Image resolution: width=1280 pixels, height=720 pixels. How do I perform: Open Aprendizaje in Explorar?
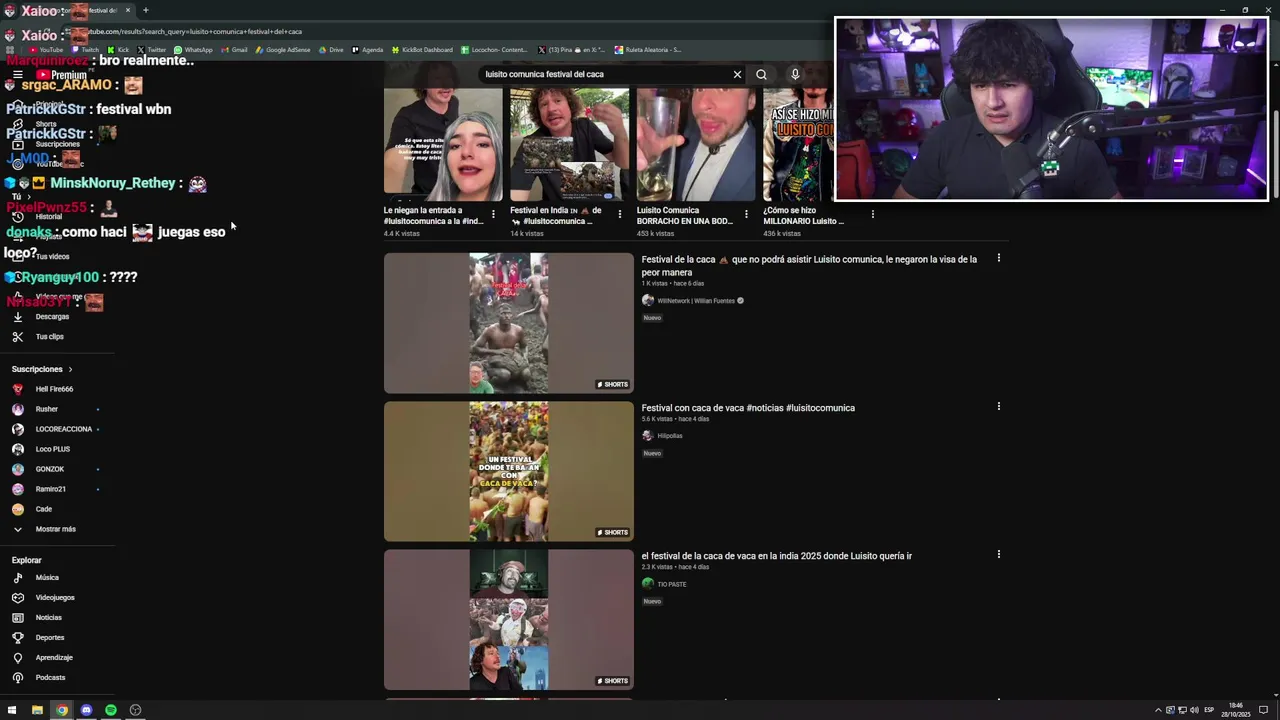54,658
